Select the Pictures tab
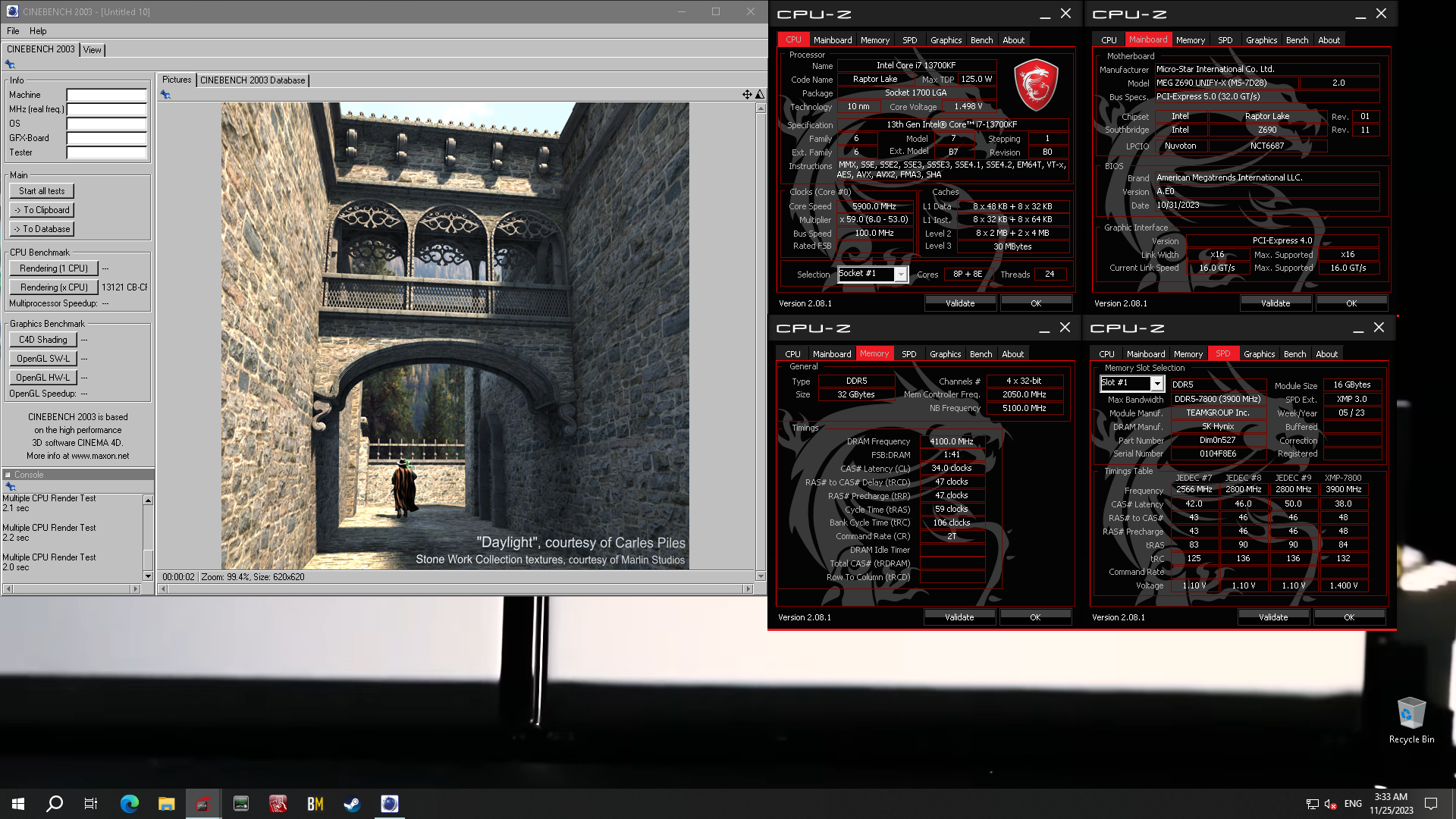The height and width of the screenshot is (819, 1456). pyautogui.click(x=177, y=80)
